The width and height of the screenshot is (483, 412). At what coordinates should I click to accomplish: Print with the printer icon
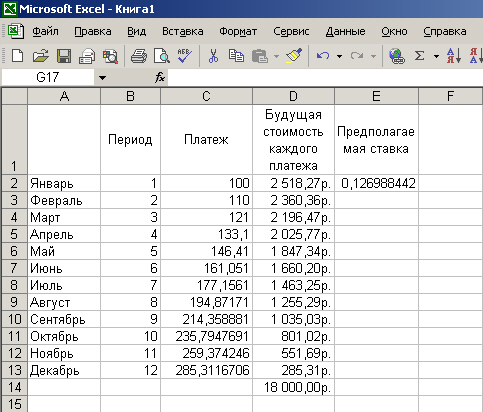[139, 56]
